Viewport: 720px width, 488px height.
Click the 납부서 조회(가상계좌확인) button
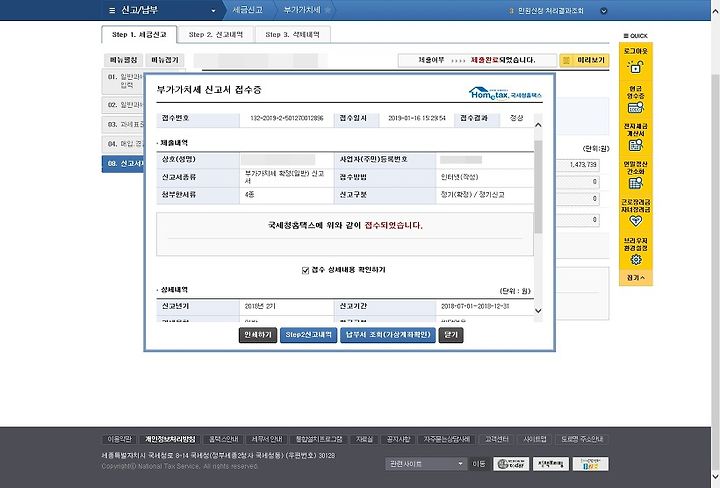click(388, 335)
